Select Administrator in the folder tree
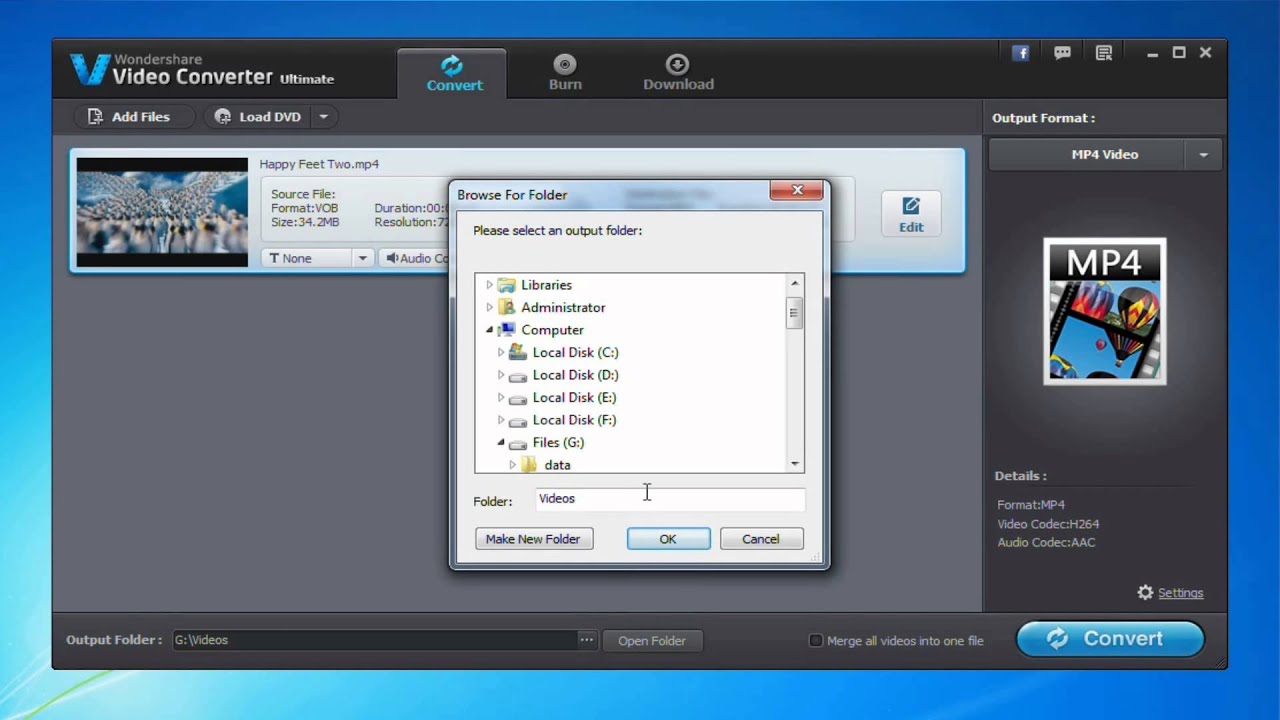Viewport: 1280px width, 720px height. point(563,307)
